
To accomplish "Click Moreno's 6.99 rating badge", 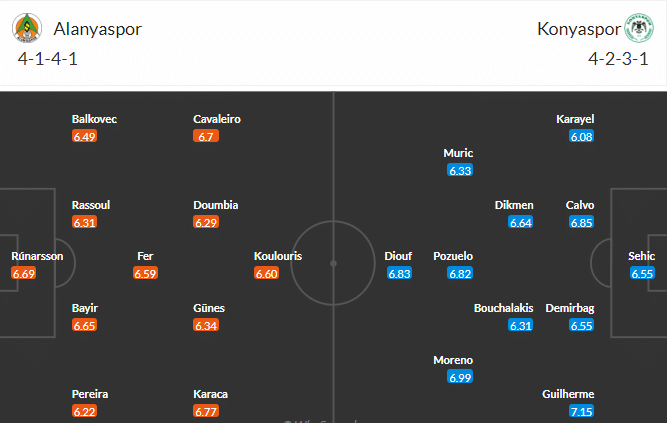I will click(x=460, y=377).
